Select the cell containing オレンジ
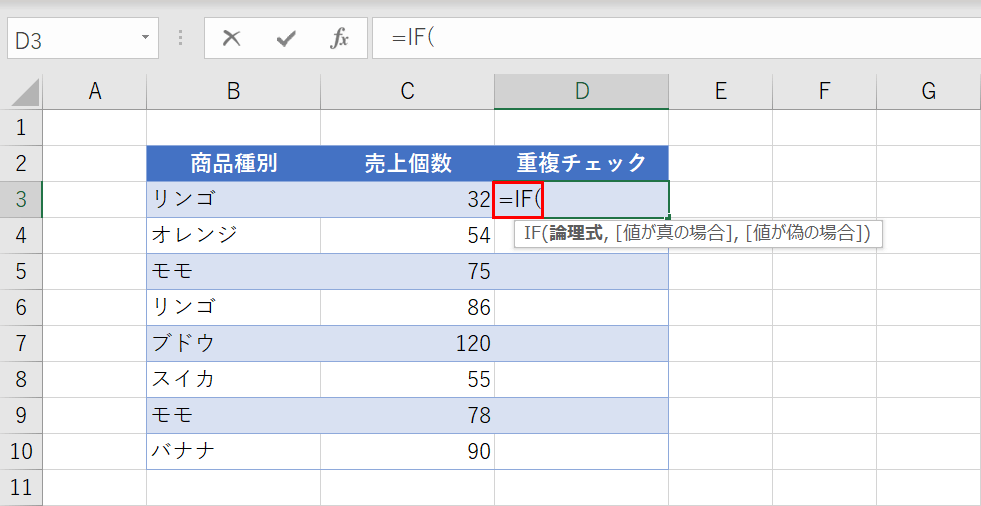 pyautogui.click(x=233, y=235)
